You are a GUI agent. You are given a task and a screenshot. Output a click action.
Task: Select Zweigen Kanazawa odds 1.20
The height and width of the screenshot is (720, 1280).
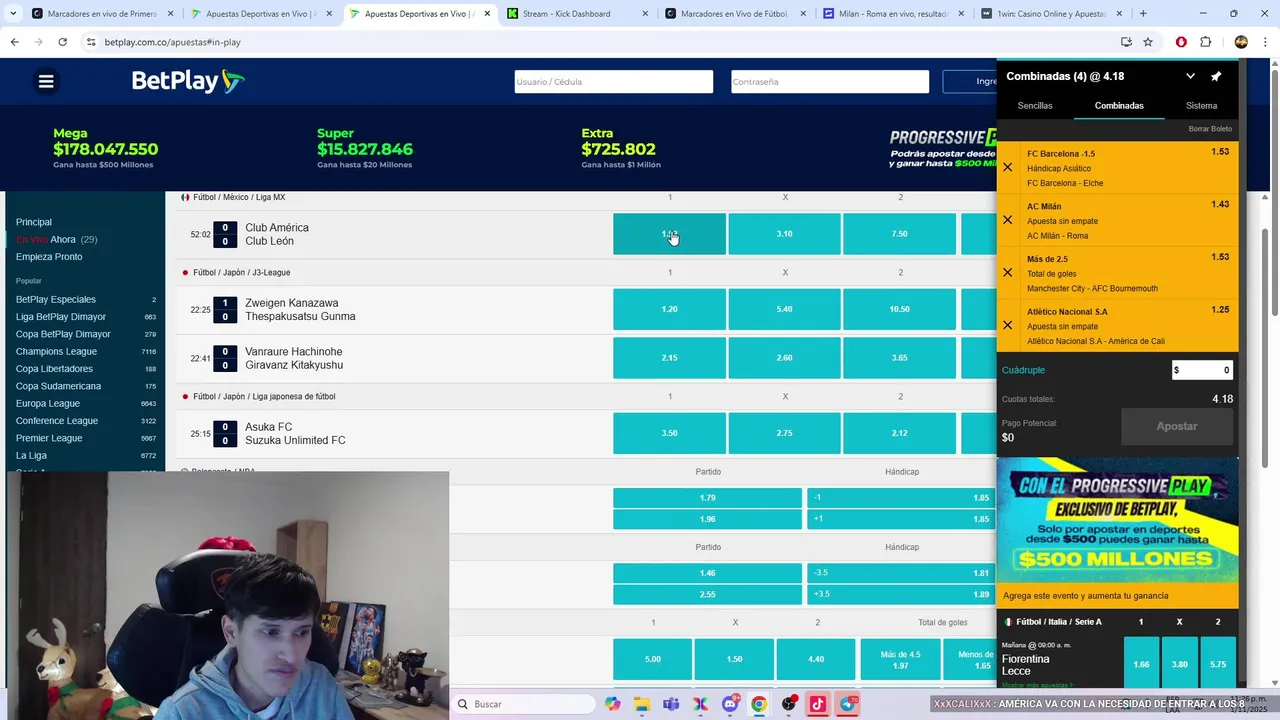(669, 309)
